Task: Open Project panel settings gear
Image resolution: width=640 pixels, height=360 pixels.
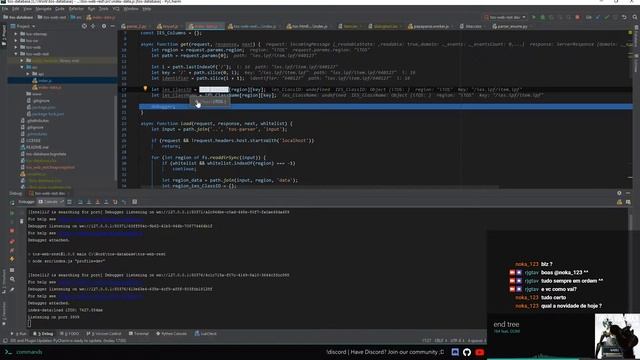Action: [x=104, y=26]
